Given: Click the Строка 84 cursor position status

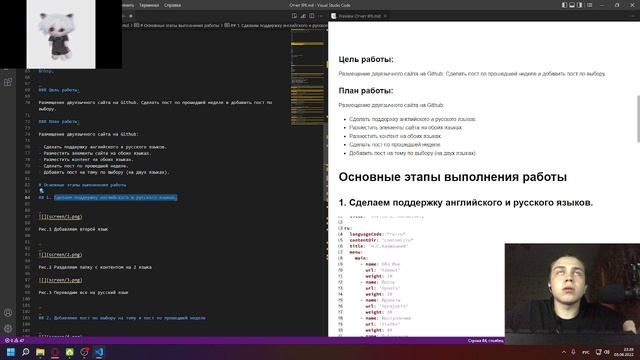Looking at the screenshot, I should click(486, 340).
